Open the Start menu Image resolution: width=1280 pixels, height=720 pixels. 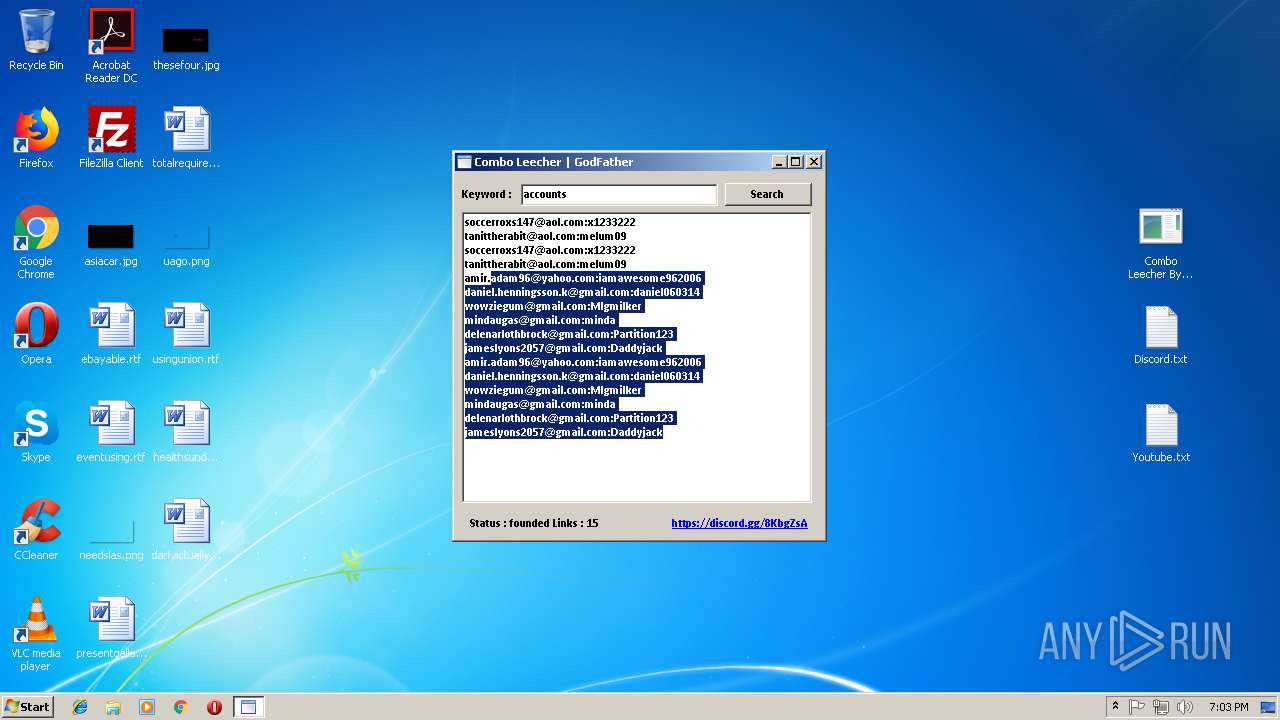click(x=28, y=707)
